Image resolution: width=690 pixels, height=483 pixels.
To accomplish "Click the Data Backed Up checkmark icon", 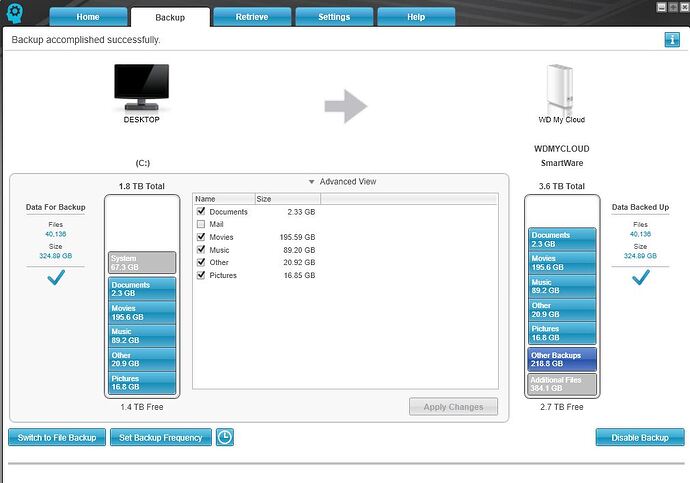I will pyautogui.click(x=640, y=277).
